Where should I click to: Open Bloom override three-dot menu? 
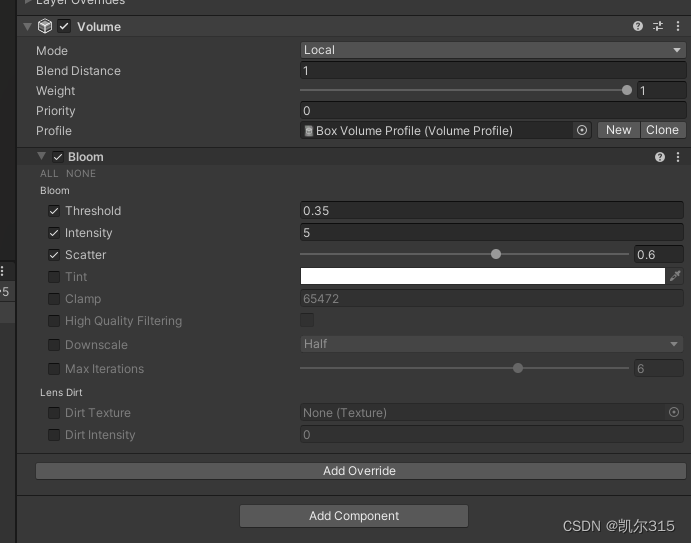click(678, 157)
